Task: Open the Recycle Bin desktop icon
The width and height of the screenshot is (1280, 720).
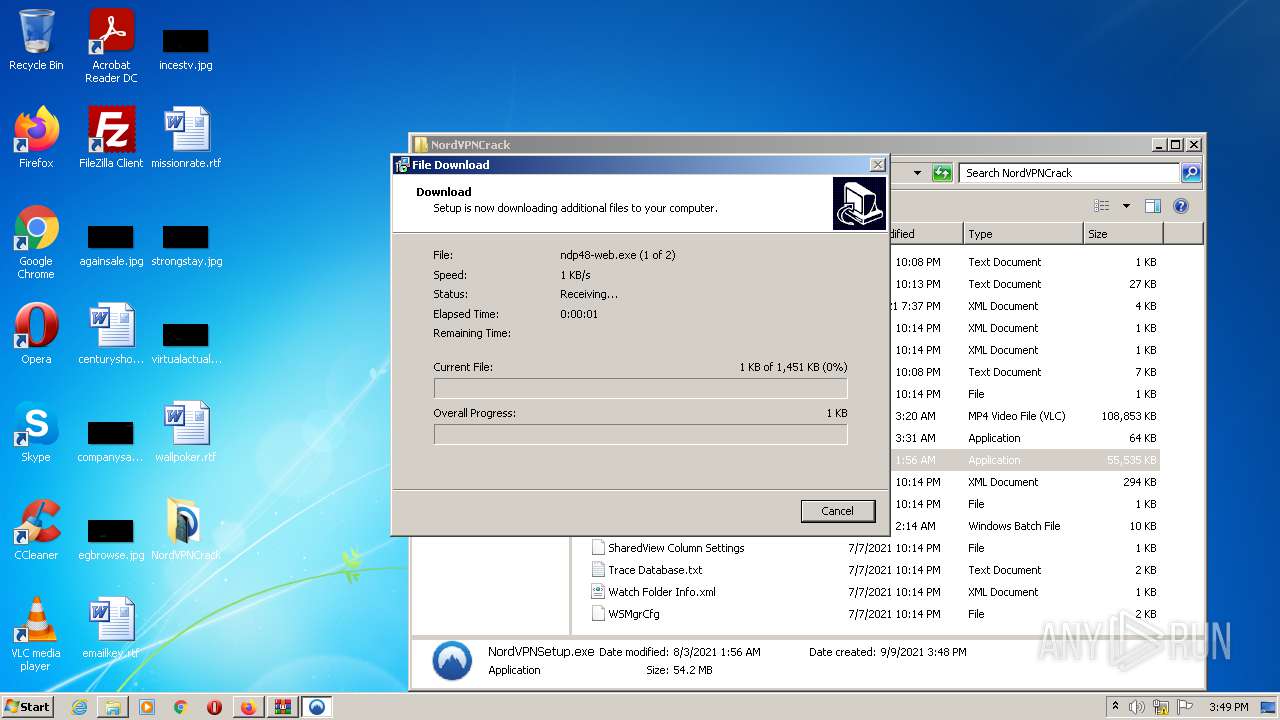Action: [36, 40]
